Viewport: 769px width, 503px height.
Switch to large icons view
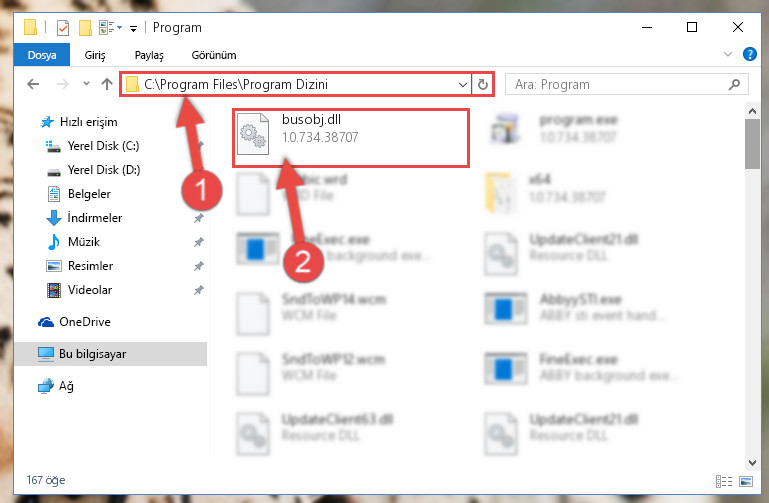click(x=745, y=481)
